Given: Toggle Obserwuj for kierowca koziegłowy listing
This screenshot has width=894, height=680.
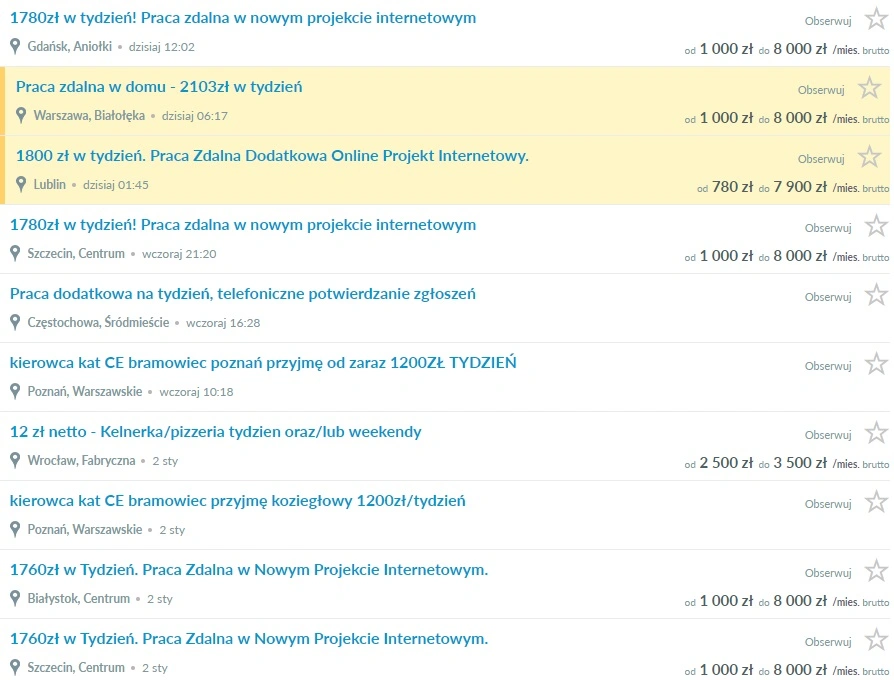Looking at the screenshot, I should 827,504.
